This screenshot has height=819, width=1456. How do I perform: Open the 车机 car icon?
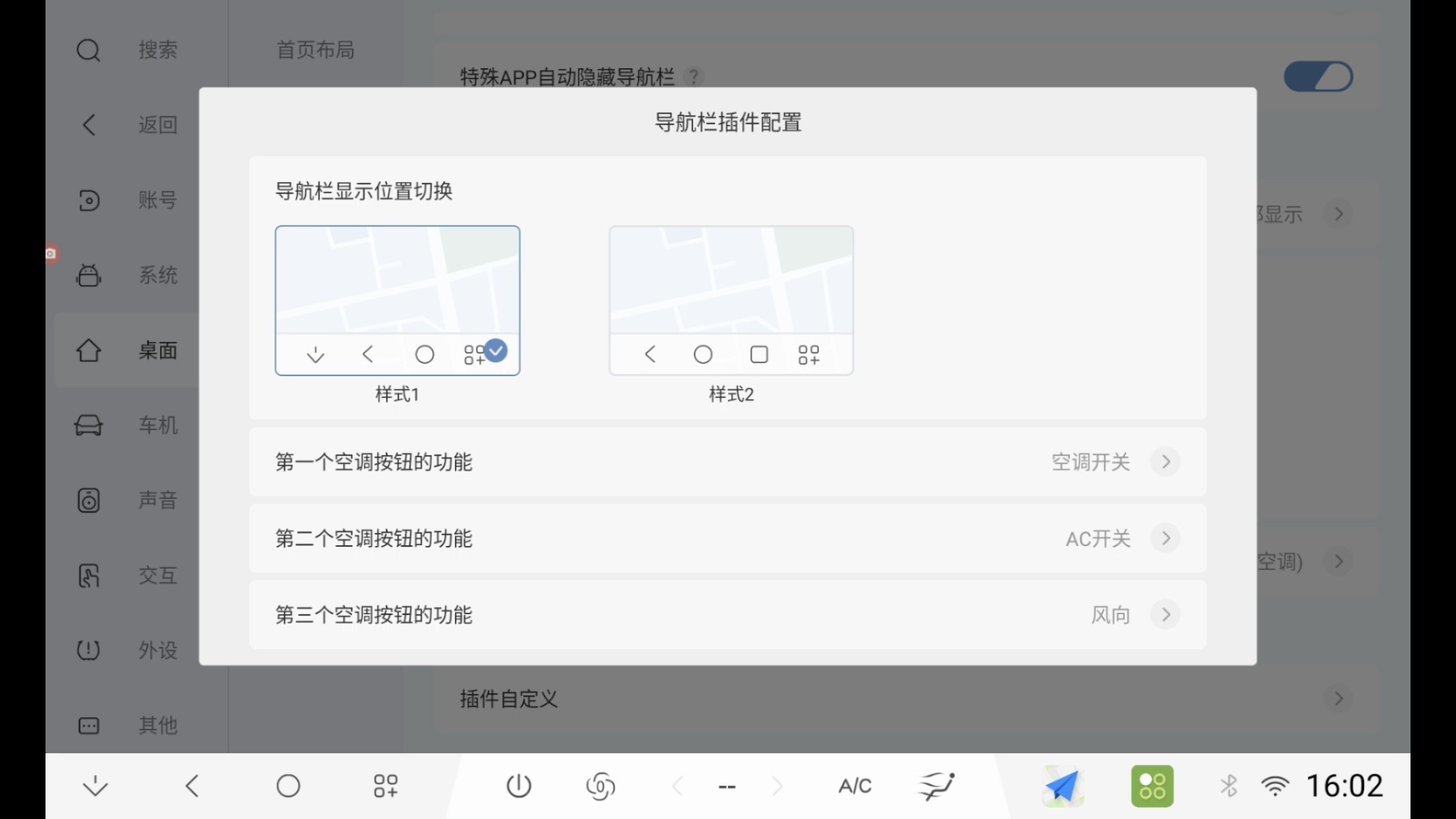tap(89, 425)
